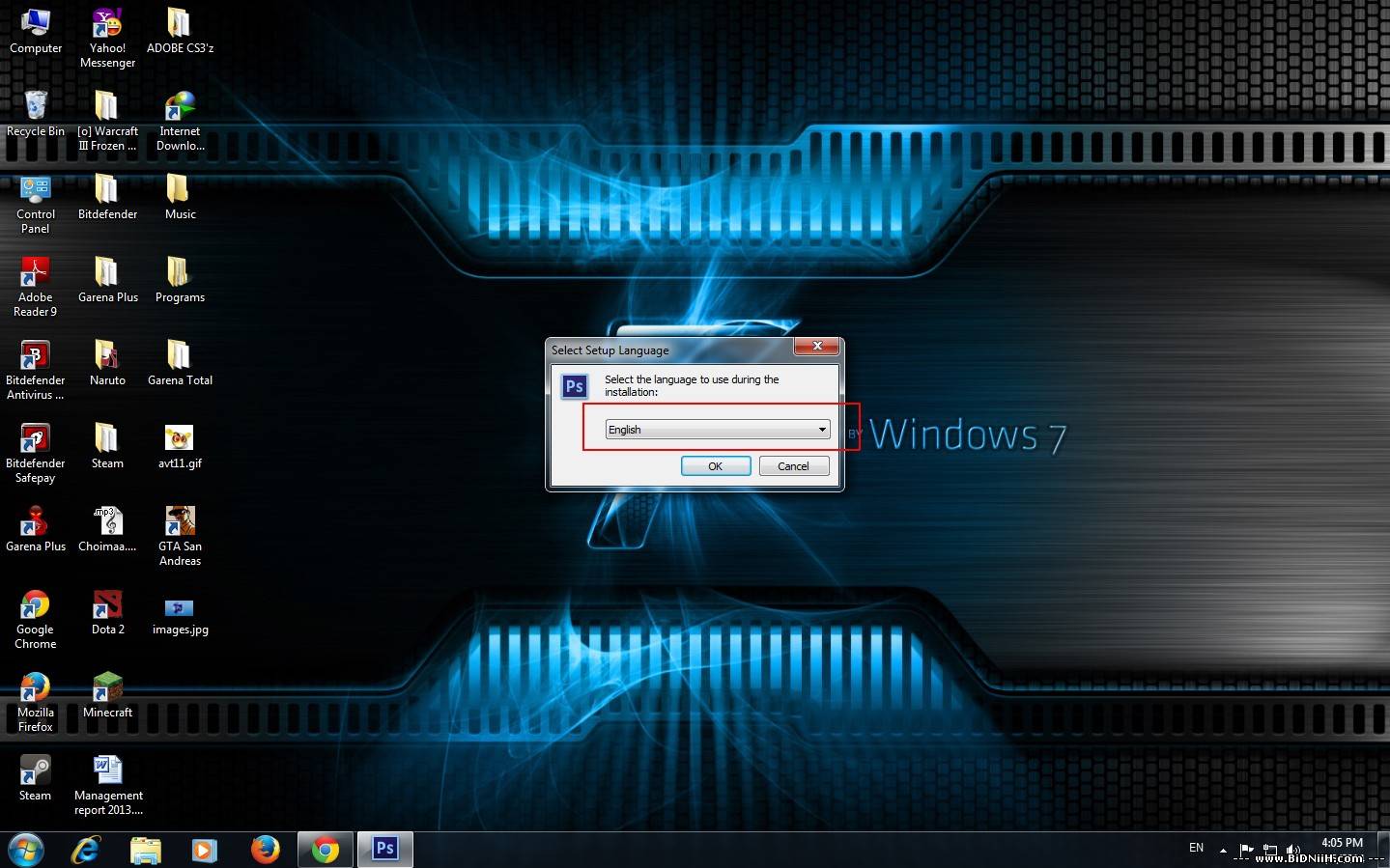Select the Choimaa mp3 file
This screenshot has height=868, width=1390.
107,529
